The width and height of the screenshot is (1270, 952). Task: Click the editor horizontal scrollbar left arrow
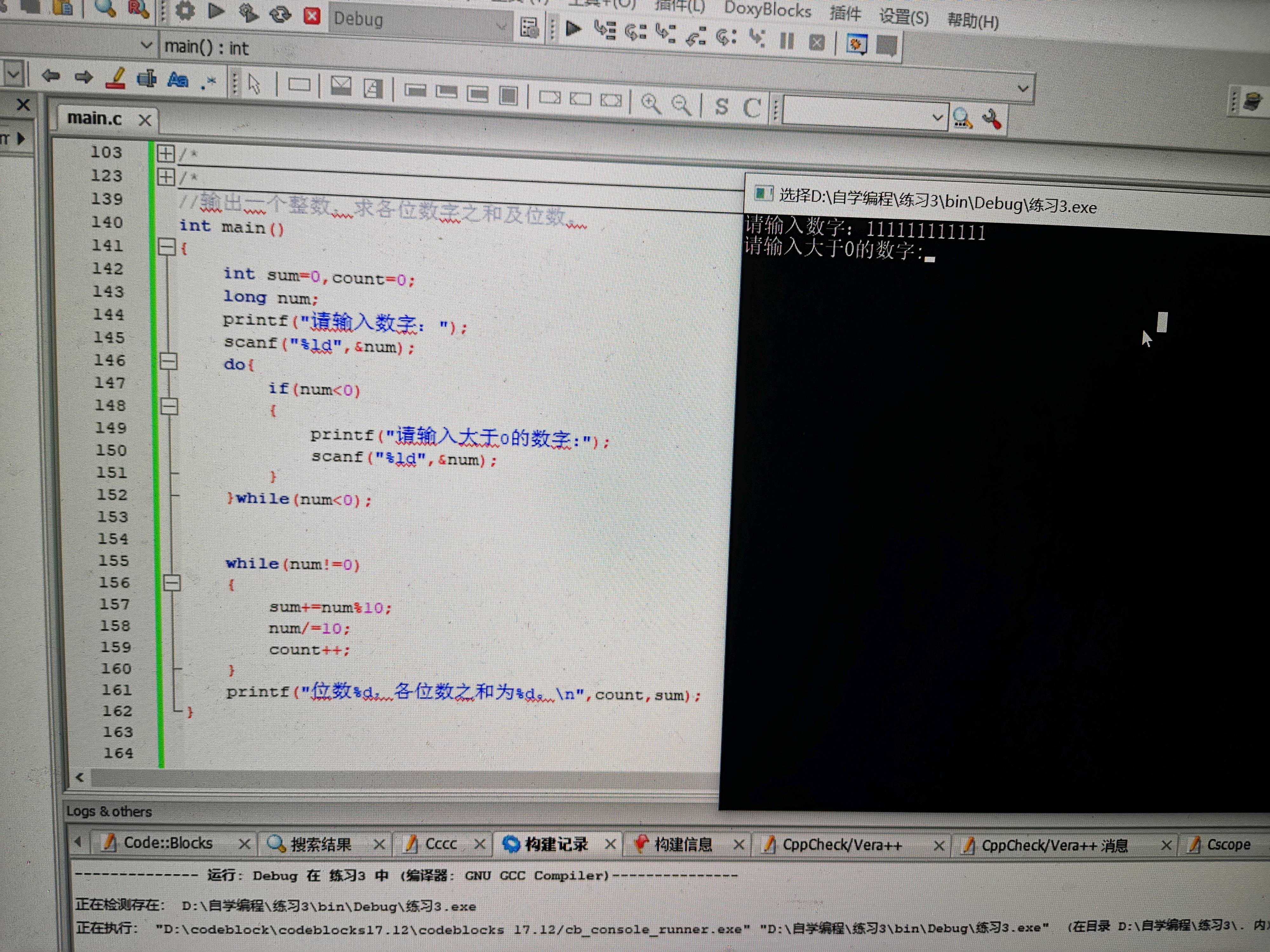point(80,777)
